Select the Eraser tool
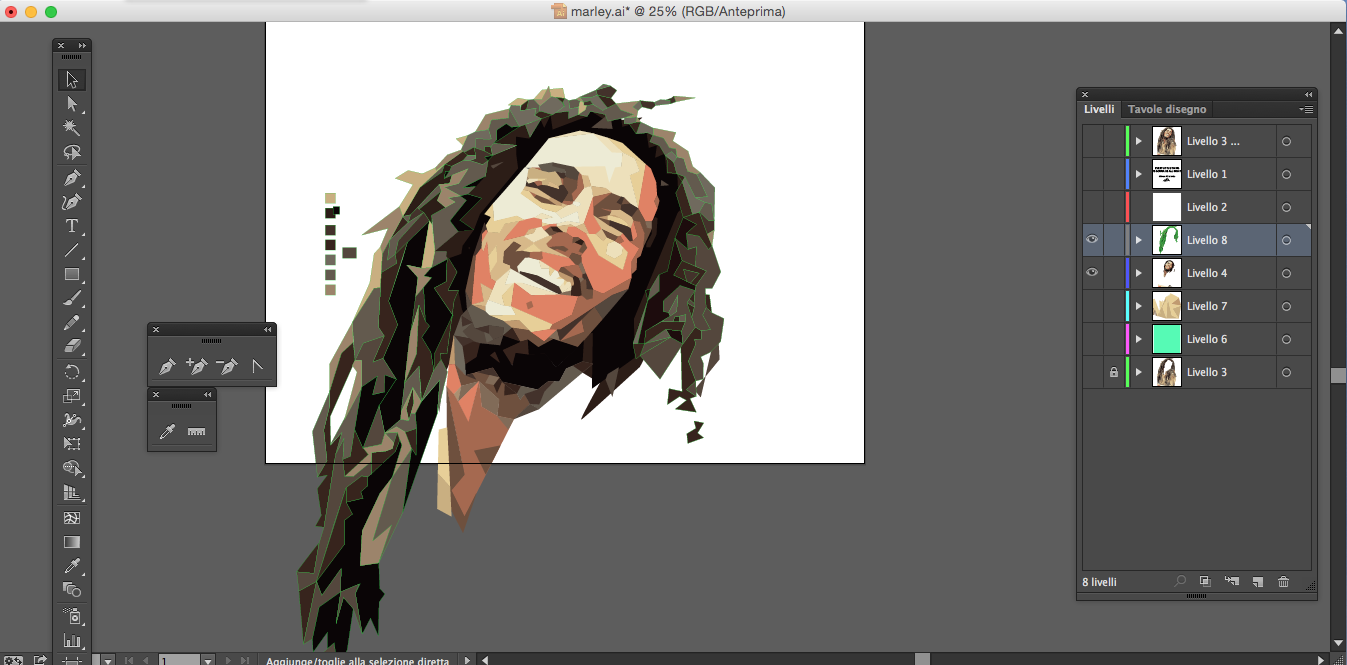 tap(72, 346)
